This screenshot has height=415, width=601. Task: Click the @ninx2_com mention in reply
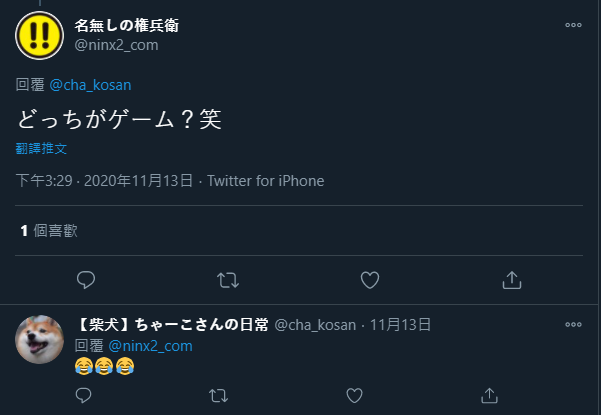point(150,345)
